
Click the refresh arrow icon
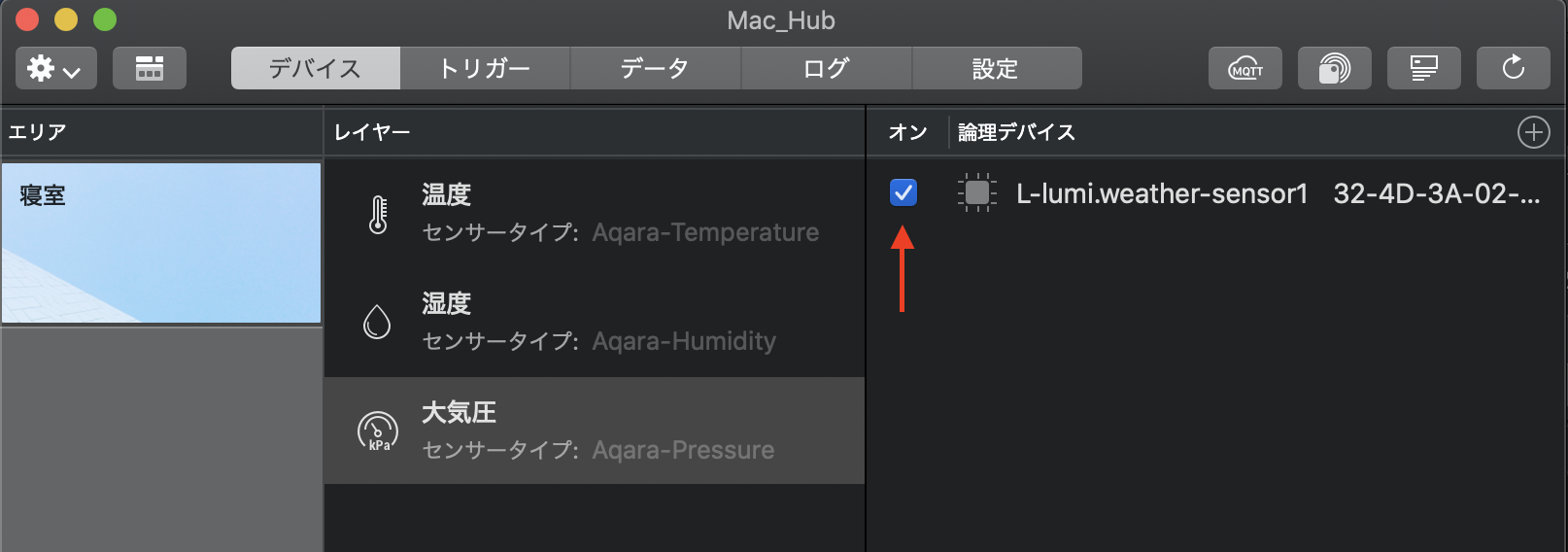[1514, 68]
